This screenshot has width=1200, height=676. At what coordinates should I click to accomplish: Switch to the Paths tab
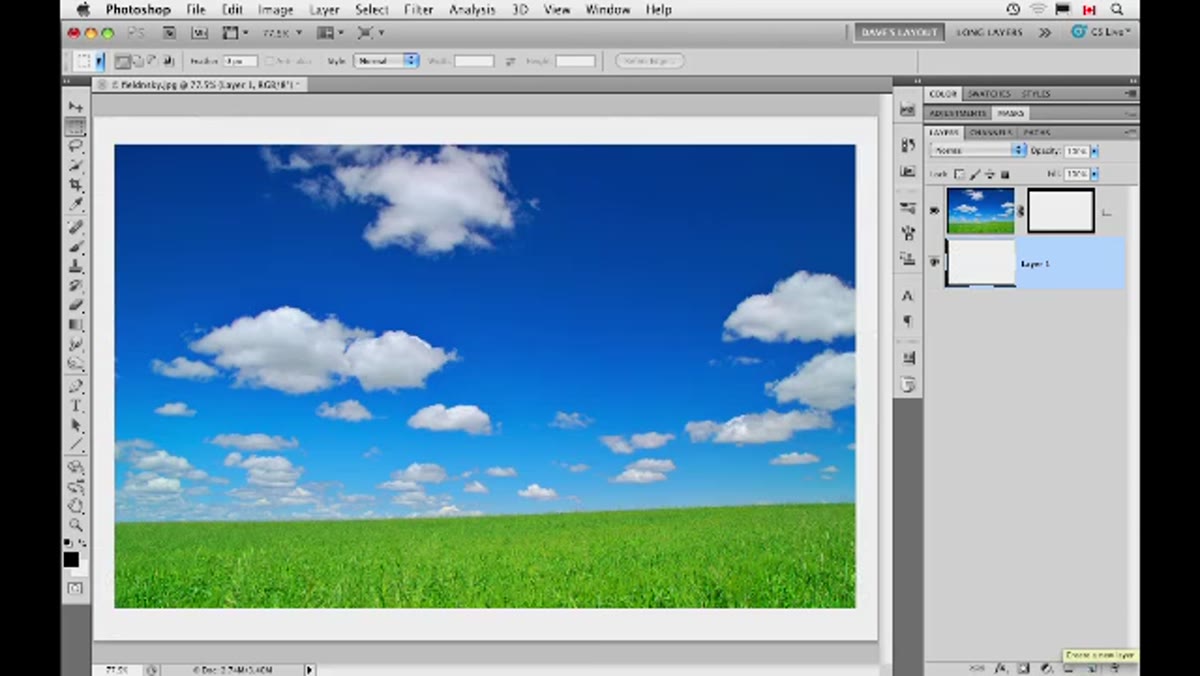point(1036,132)
